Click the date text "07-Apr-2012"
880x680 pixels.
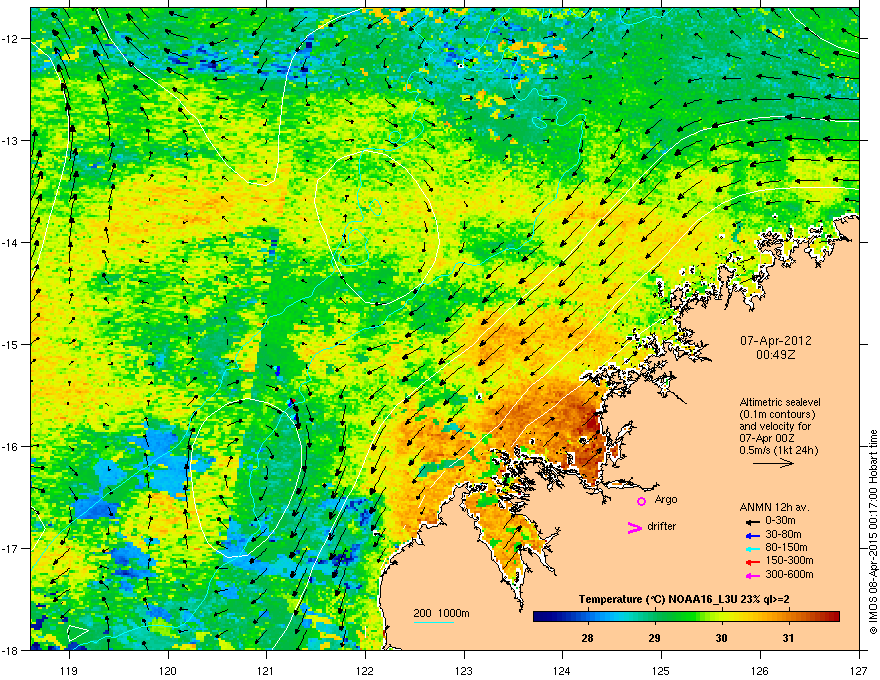775,341
